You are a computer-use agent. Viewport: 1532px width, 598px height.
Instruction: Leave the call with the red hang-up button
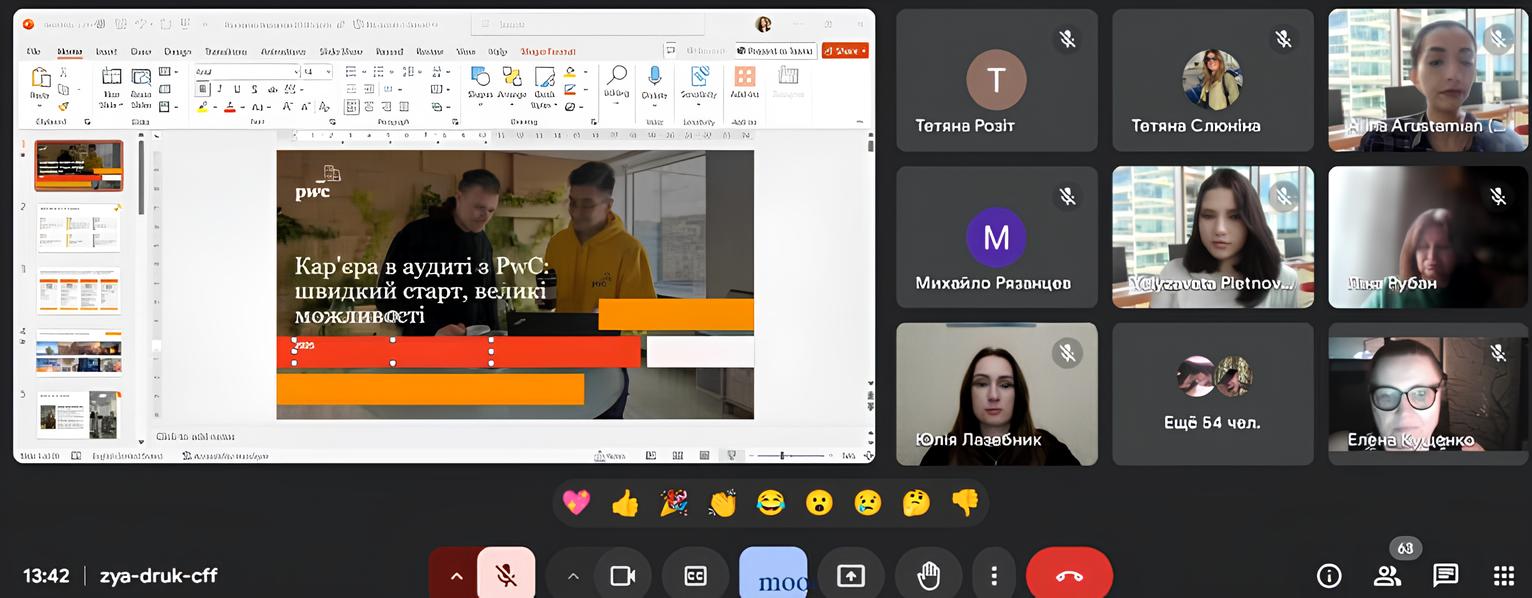[1069, 576]
